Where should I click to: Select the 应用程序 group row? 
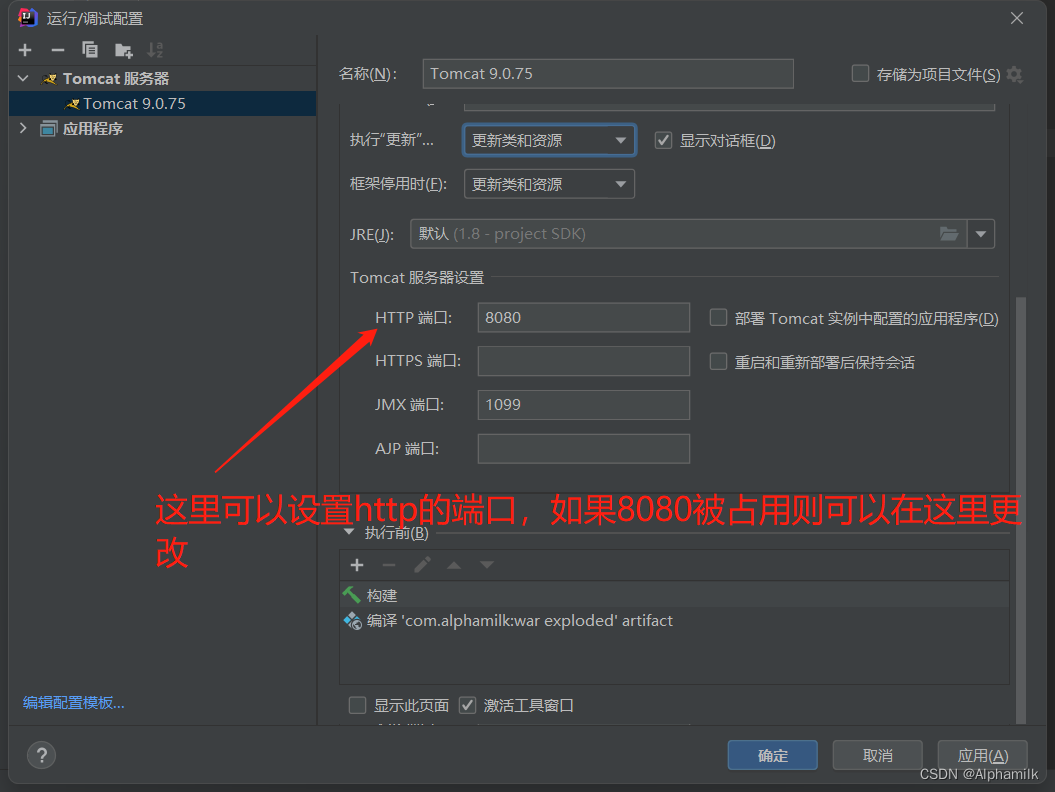tap(162, 129)
